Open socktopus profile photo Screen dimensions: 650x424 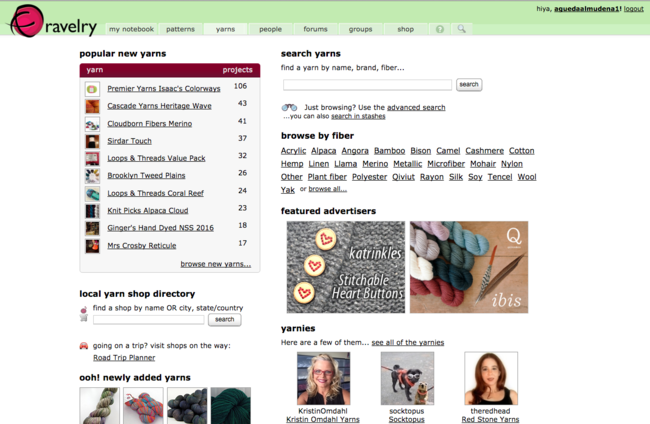coord(407,378)
